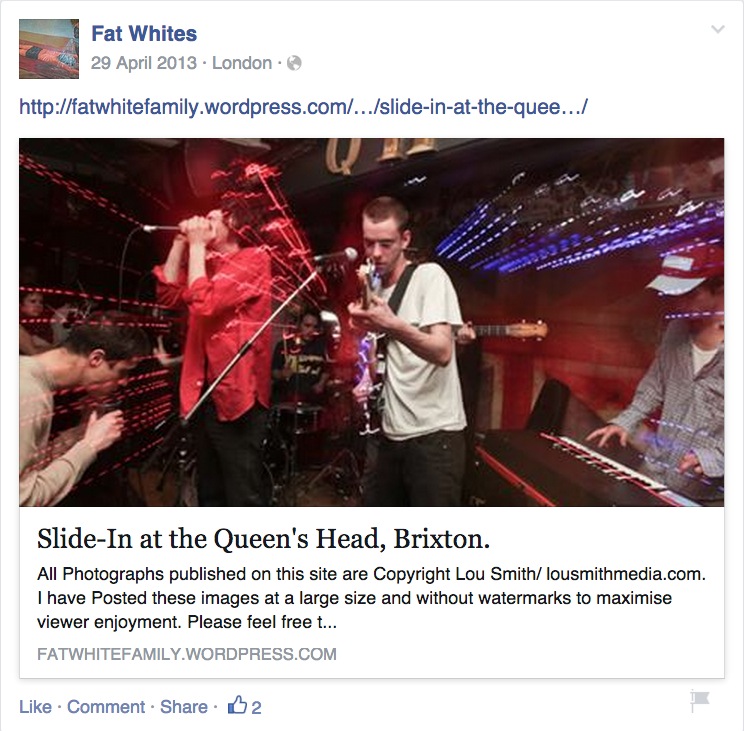Click Comment under the post
This screenshot has height=731, width=744.
[106, 707]
